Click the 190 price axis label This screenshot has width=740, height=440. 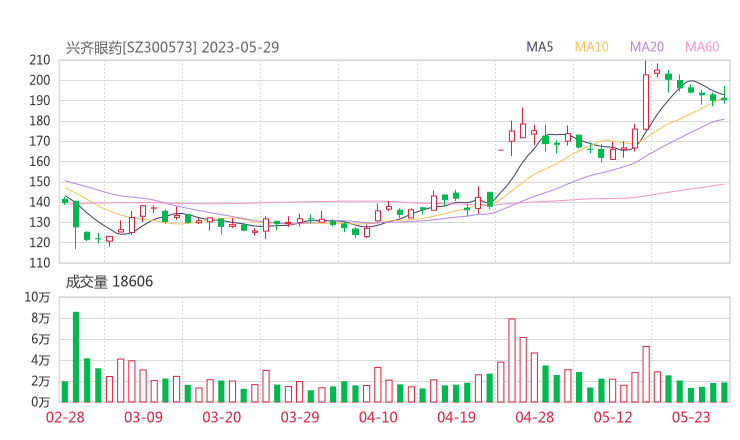point(40,101)
